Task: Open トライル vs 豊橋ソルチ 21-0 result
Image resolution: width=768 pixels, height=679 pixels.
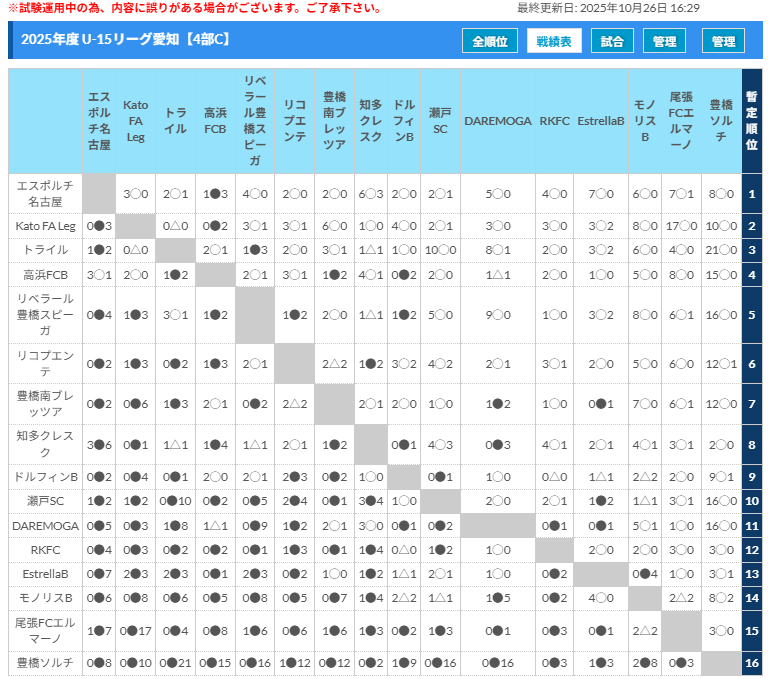Action: click(x=721, y=250)
